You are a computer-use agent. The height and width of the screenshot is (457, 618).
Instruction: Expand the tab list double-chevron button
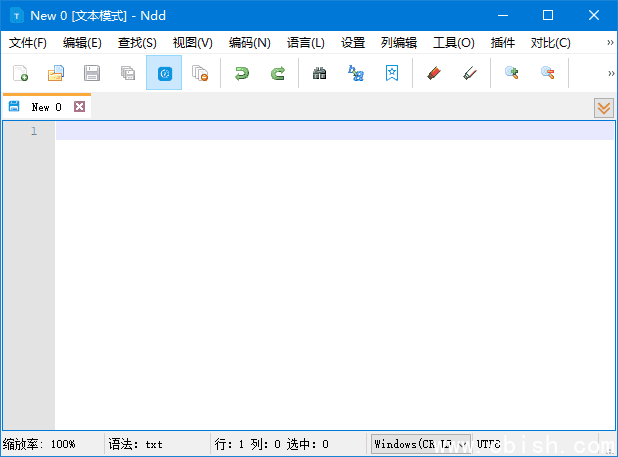tap(603, 107)
